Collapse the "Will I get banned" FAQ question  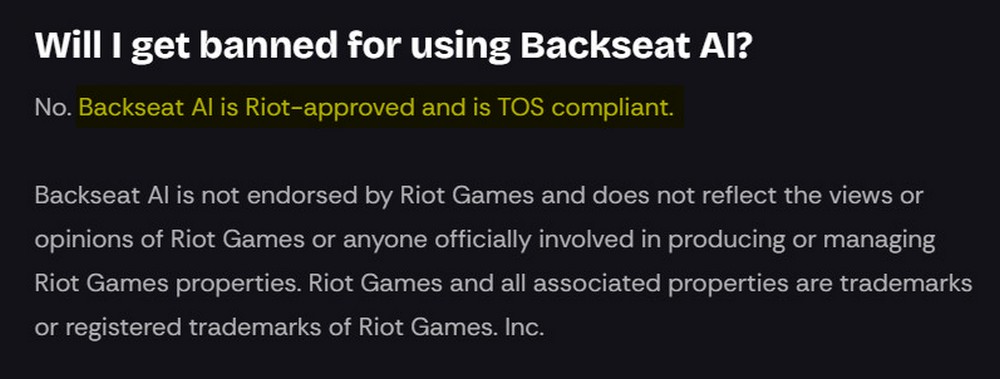click(394, 45)
